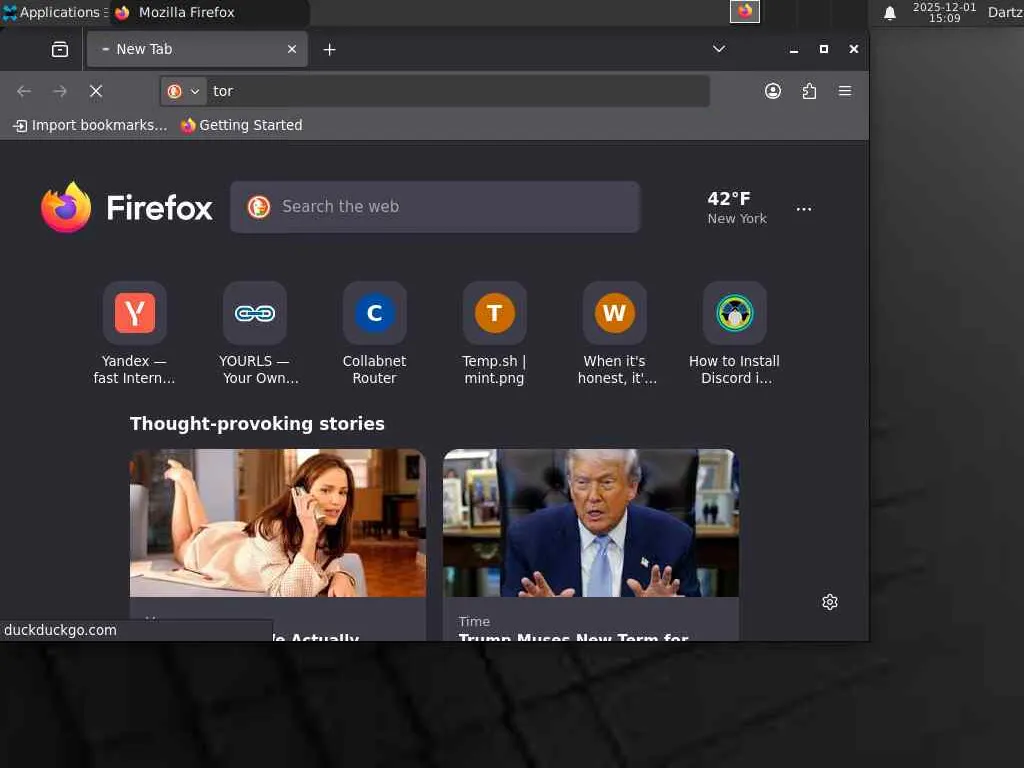
Task: Open the Time story thumbnail
Action: (591, 522)
